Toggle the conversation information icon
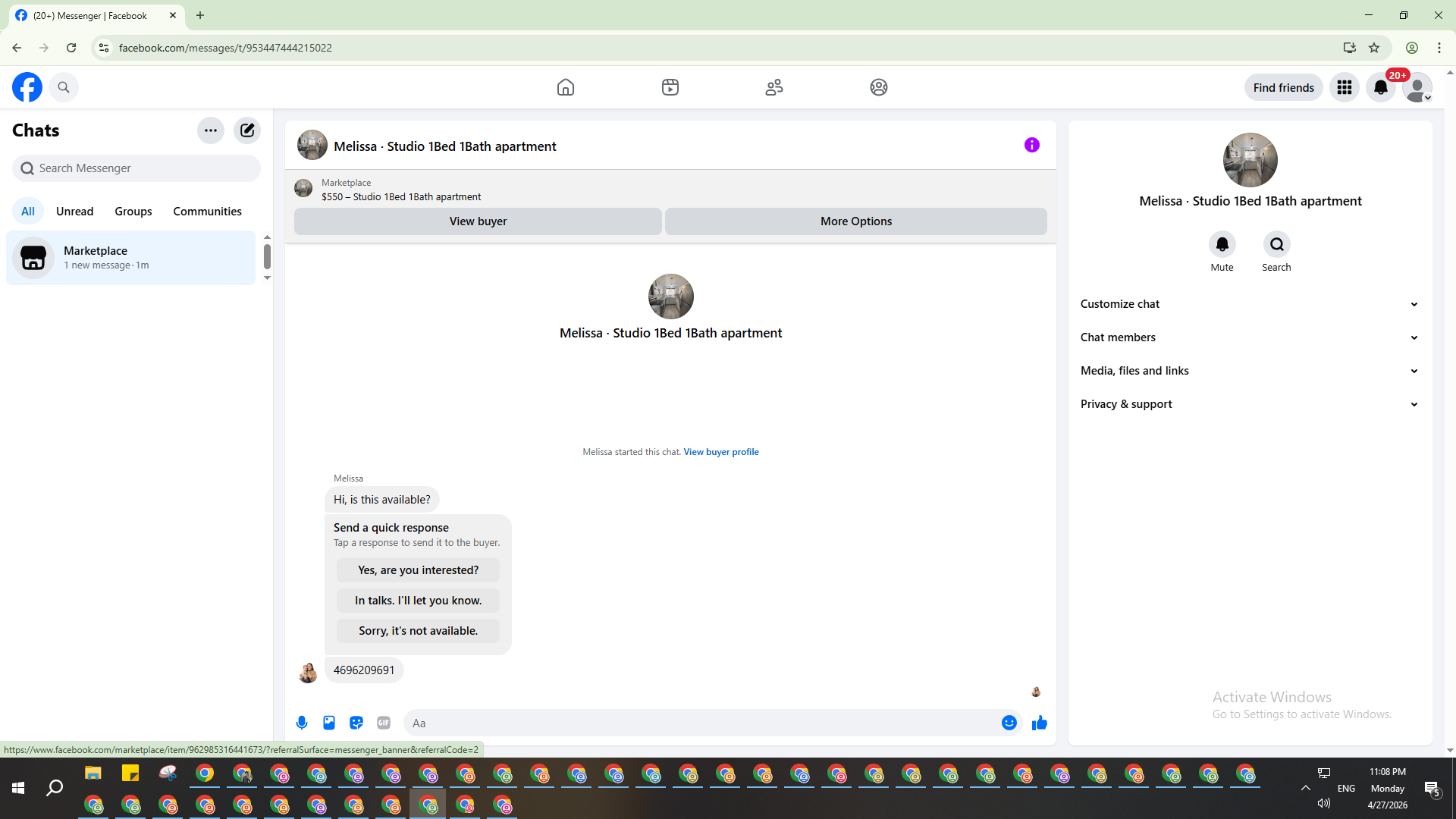Image resolution: width=1456 pixels, height=819 pixels. click(x=1032, y=145)
